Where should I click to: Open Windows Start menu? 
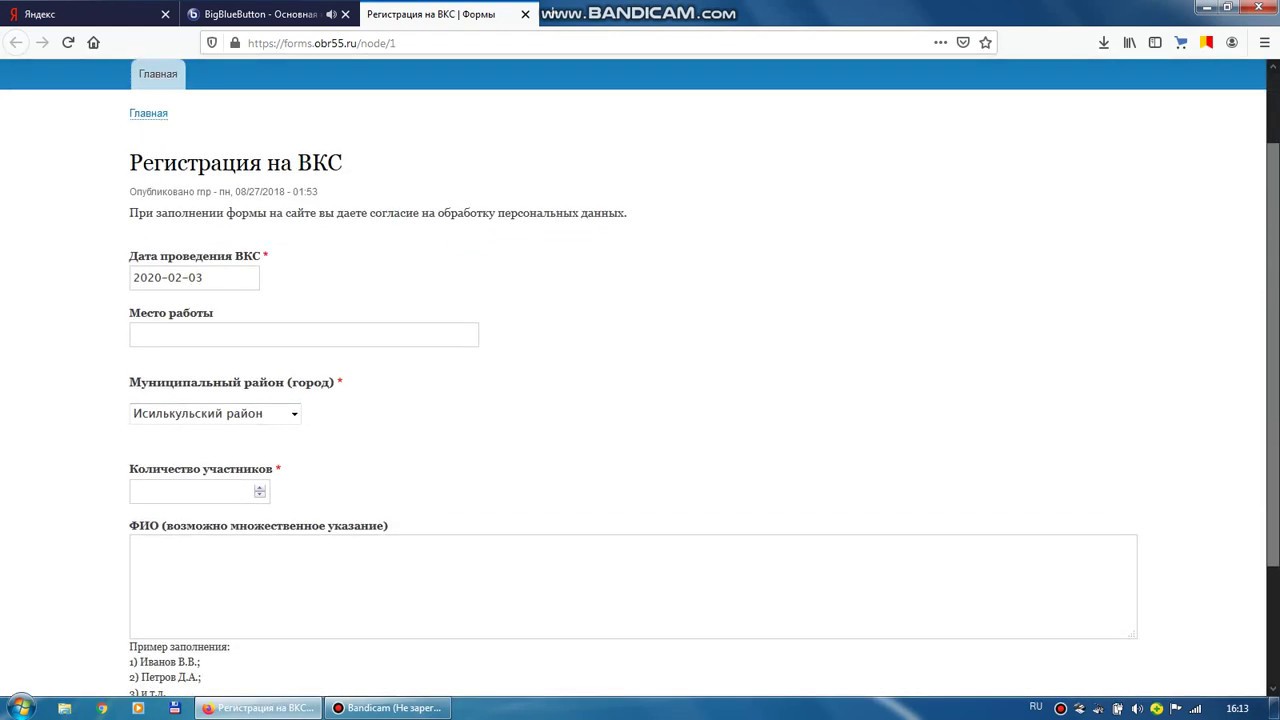coord(21,708)
